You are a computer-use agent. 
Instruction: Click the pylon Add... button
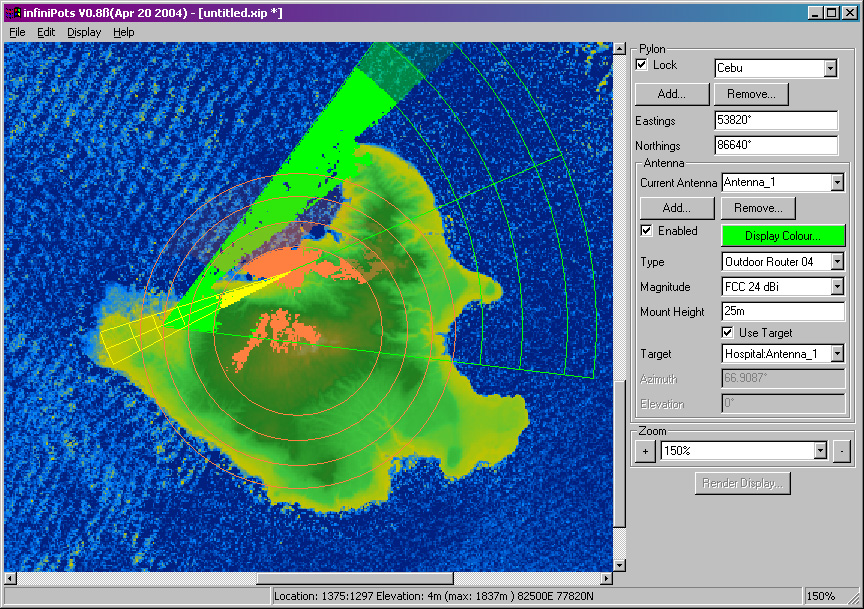point(672,94)
